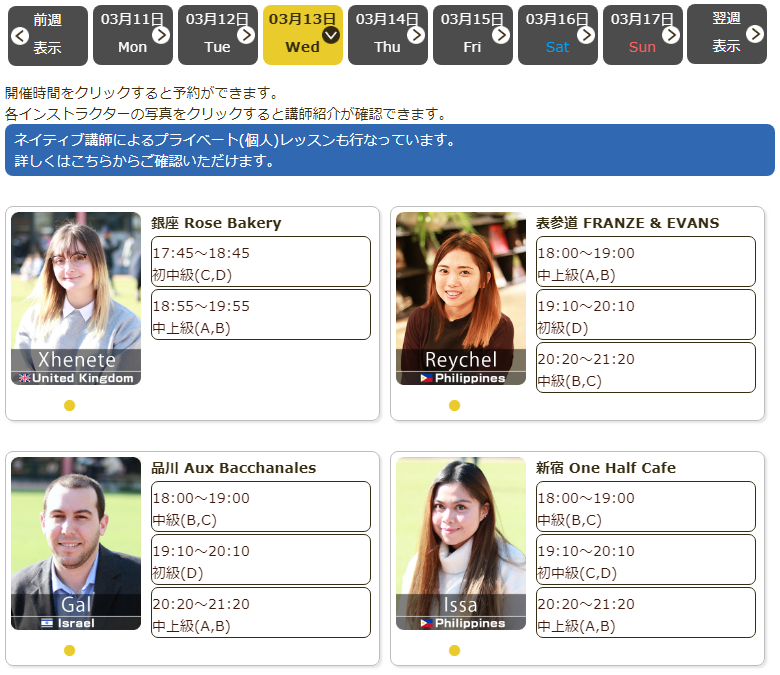Book Omotesando 19:10–20:10 beginner (D) slot
This screenshot has width=780, height=675.
(645, 315)
